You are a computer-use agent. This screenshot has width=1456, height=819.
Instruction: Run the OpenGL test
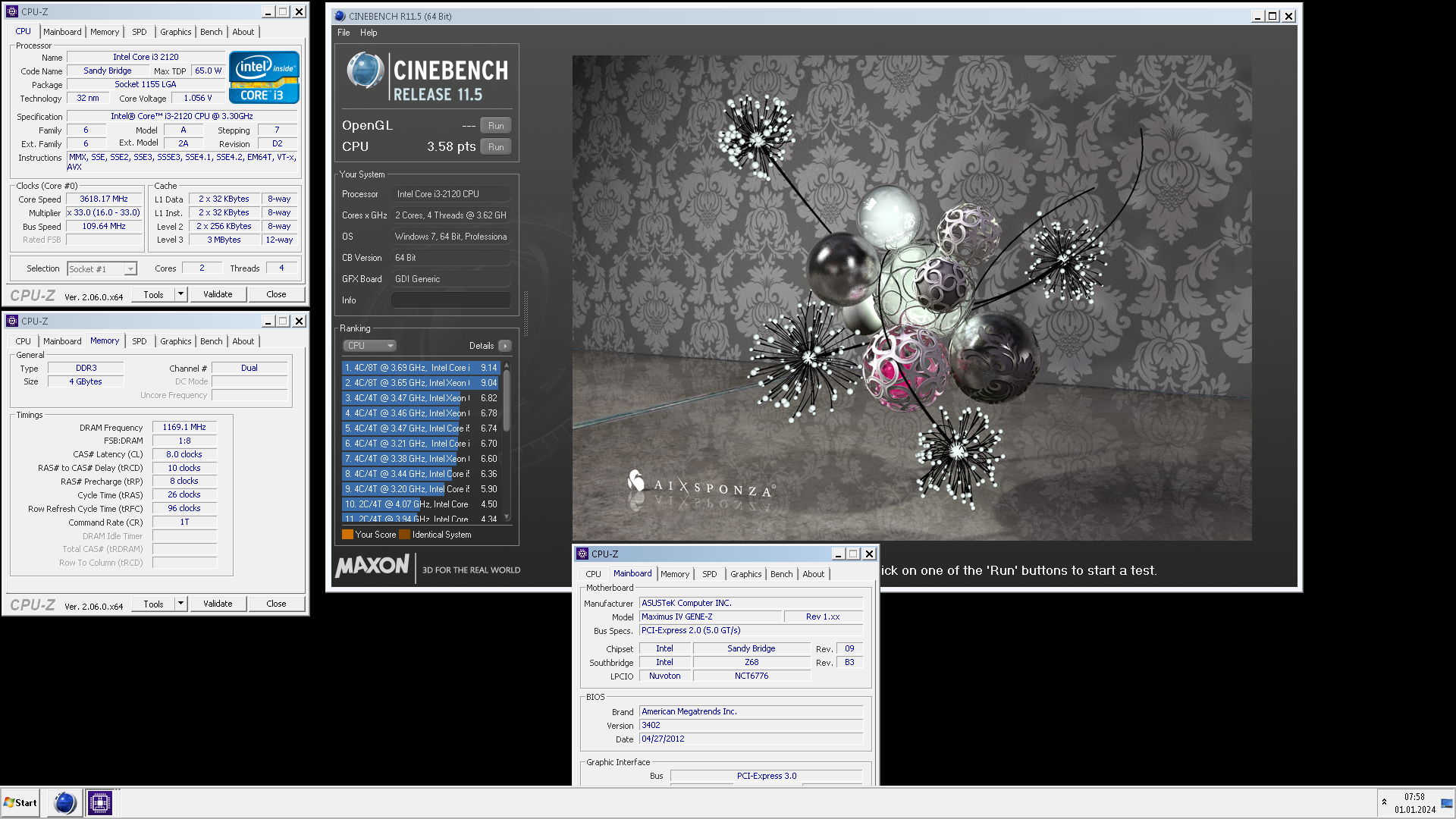(496, 126)
